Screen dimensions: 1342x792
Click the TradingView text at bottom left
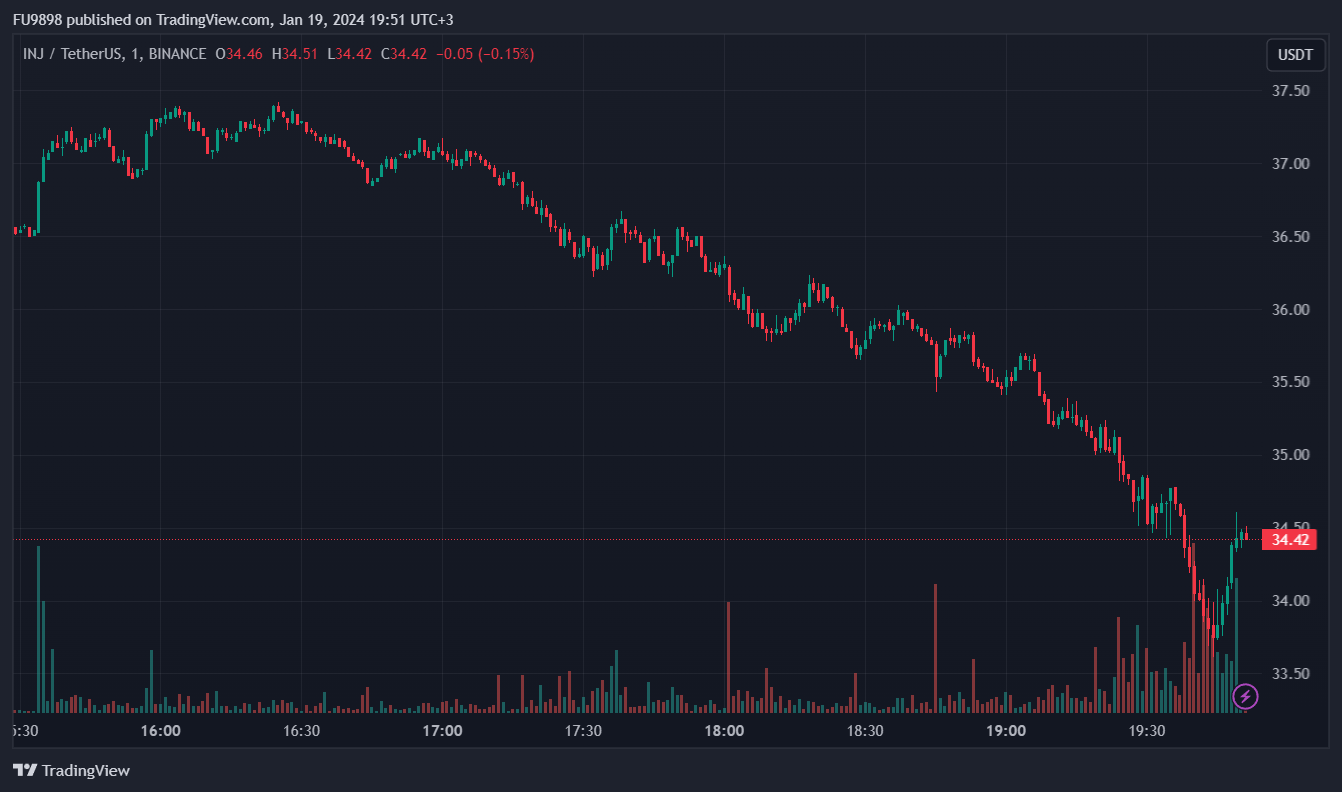tap(86, 770)
